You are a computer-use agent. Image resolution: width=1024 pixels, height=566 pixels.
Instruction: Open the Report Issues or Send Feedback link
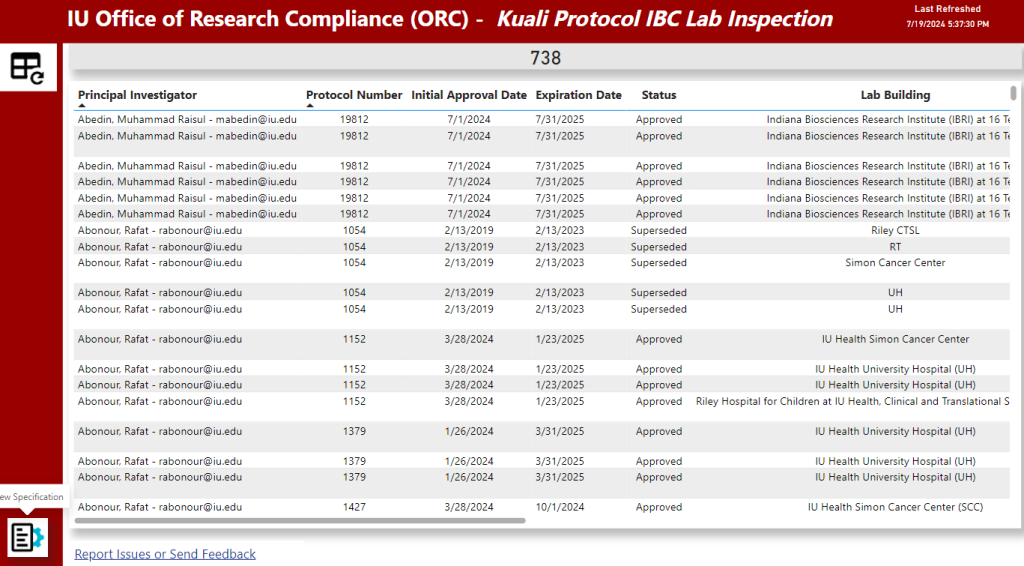click(x=165, y=554)
